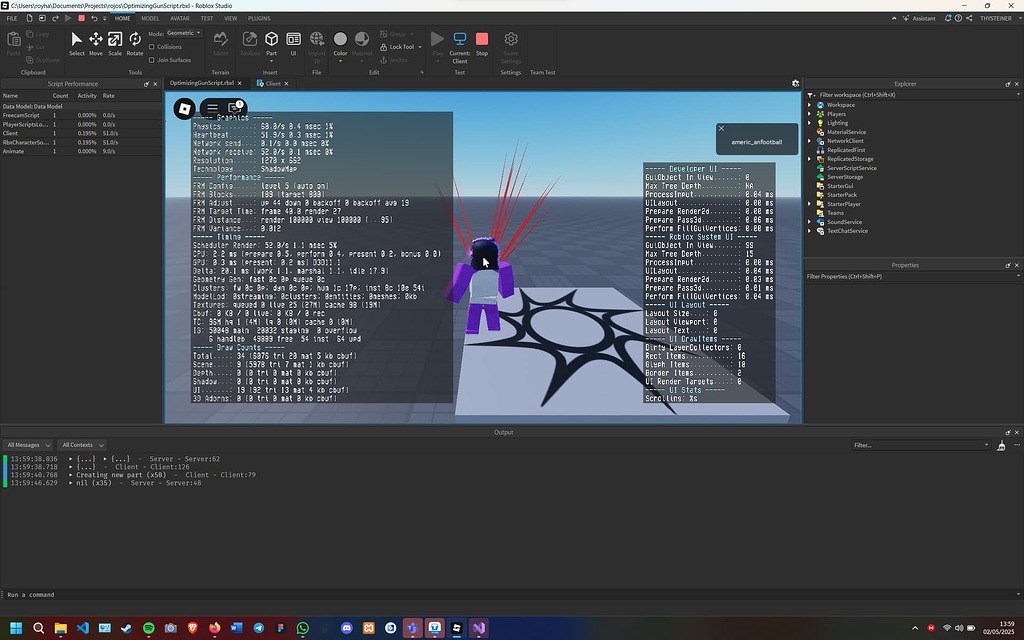Click the Assistant button in title bar

919,18
